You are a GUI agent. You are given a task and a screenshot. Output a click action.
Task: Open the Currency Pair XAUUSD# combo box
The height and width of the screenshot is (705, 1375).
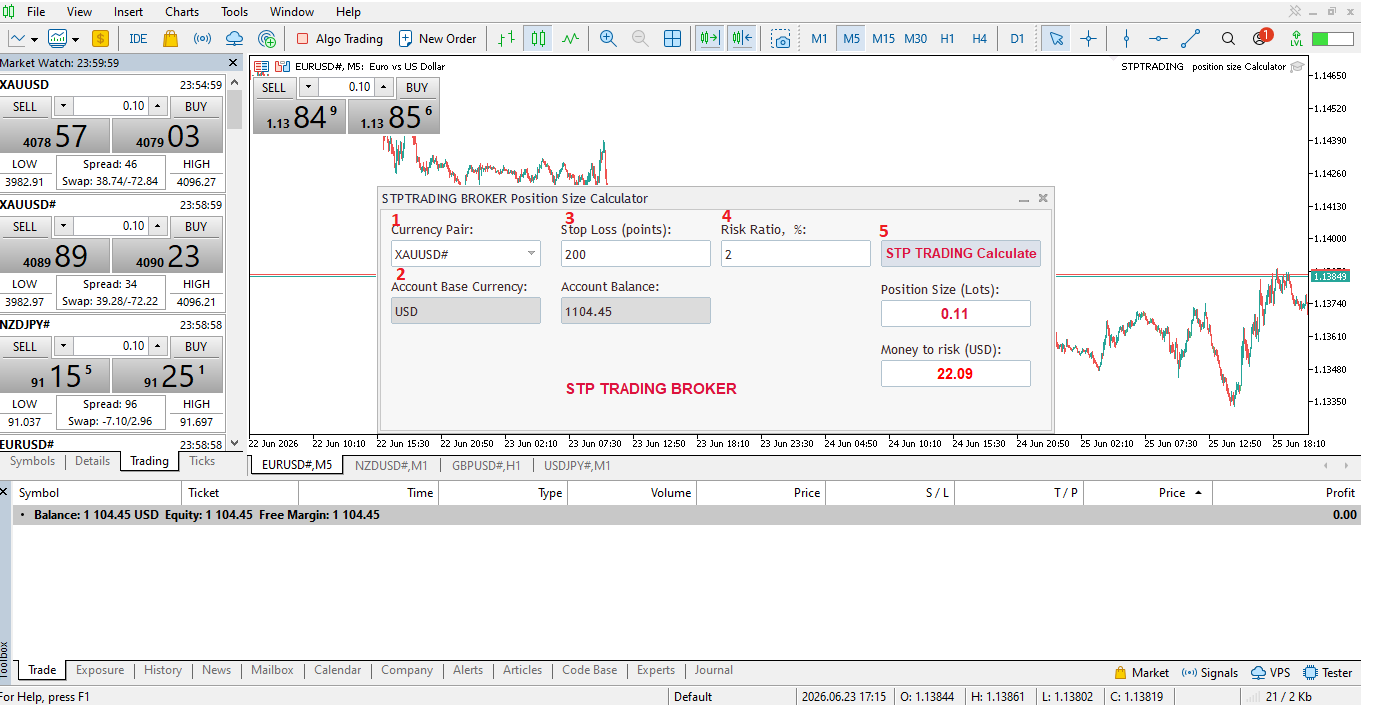click(x=465, y=254)
